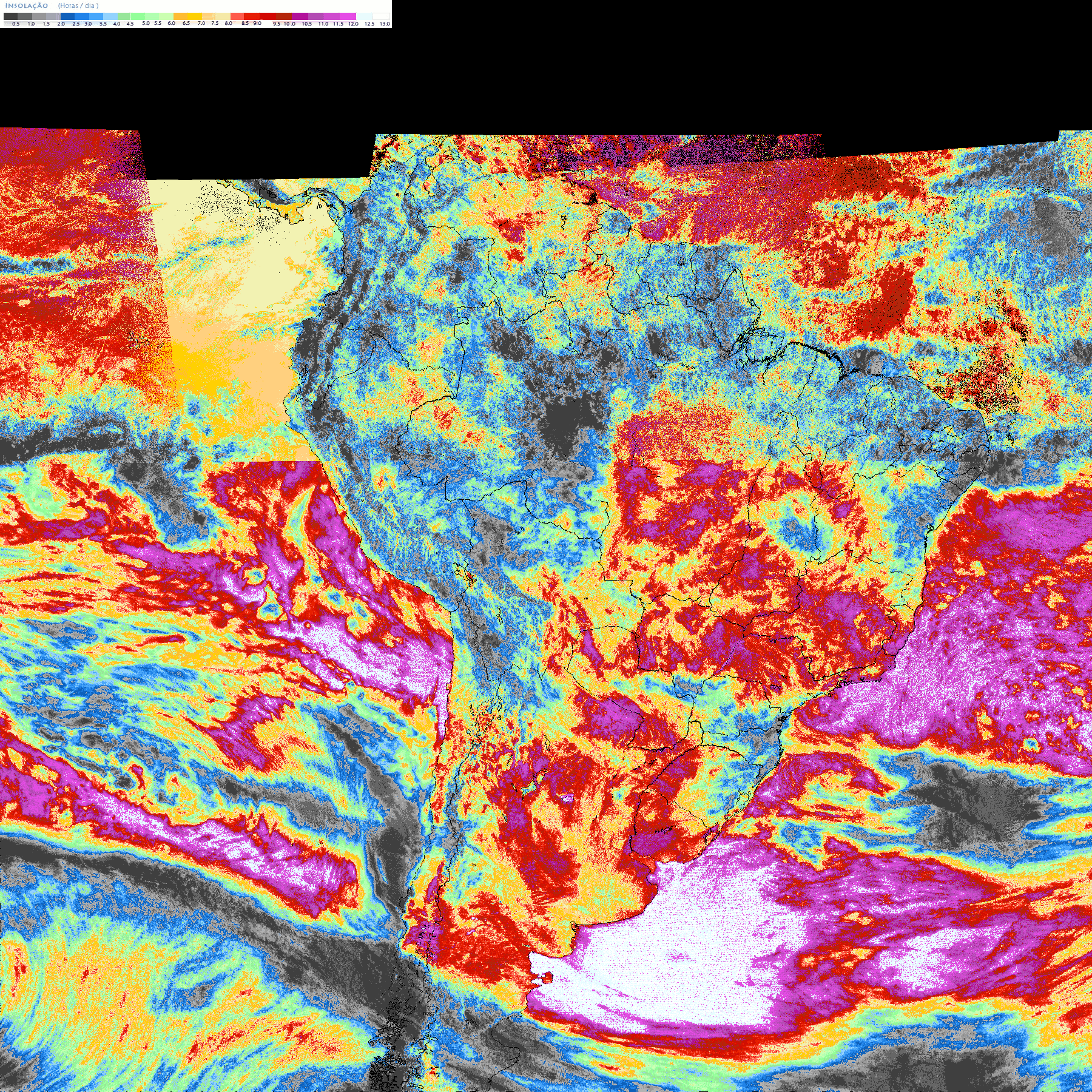Click the '13.0' legend value
The height and width of the screenshot is (1092, 1092).
tap(385, 24)
